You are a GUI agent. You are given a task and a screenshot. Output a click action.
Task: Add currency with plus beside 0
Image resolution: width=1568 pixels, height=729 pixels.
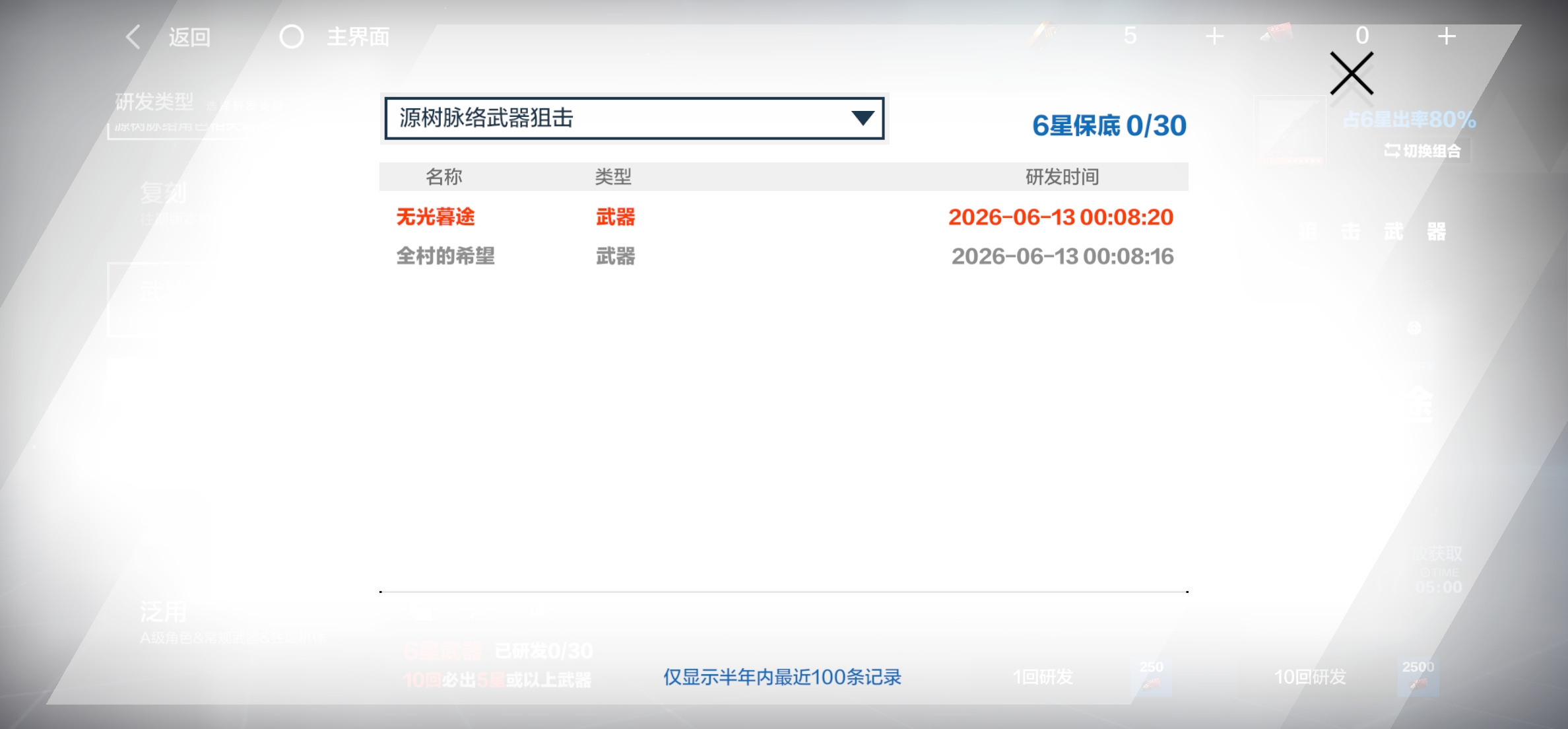[x=1447, y=36]
